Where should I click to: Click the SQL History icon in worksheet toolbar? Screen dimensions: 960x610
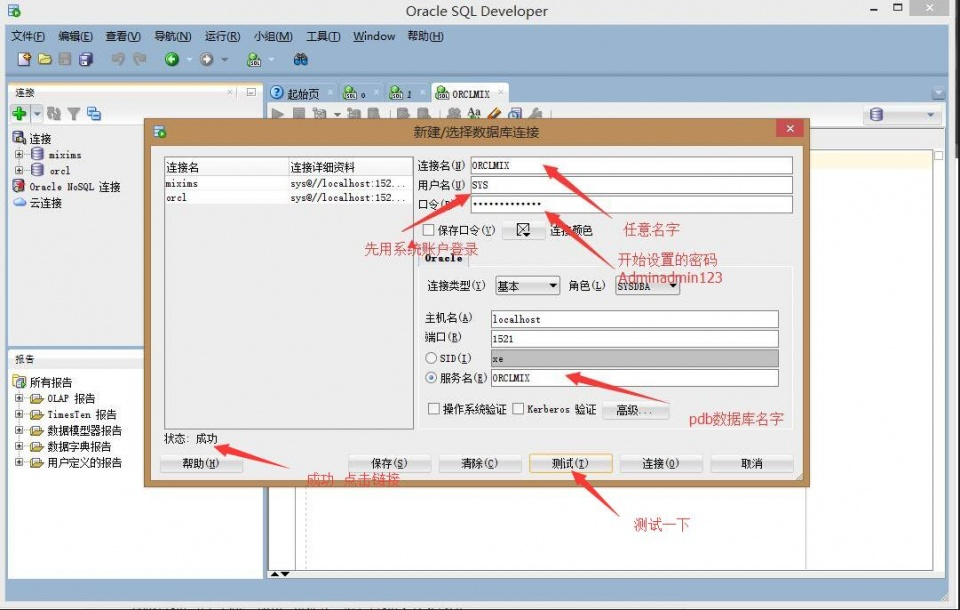(516, 113)
